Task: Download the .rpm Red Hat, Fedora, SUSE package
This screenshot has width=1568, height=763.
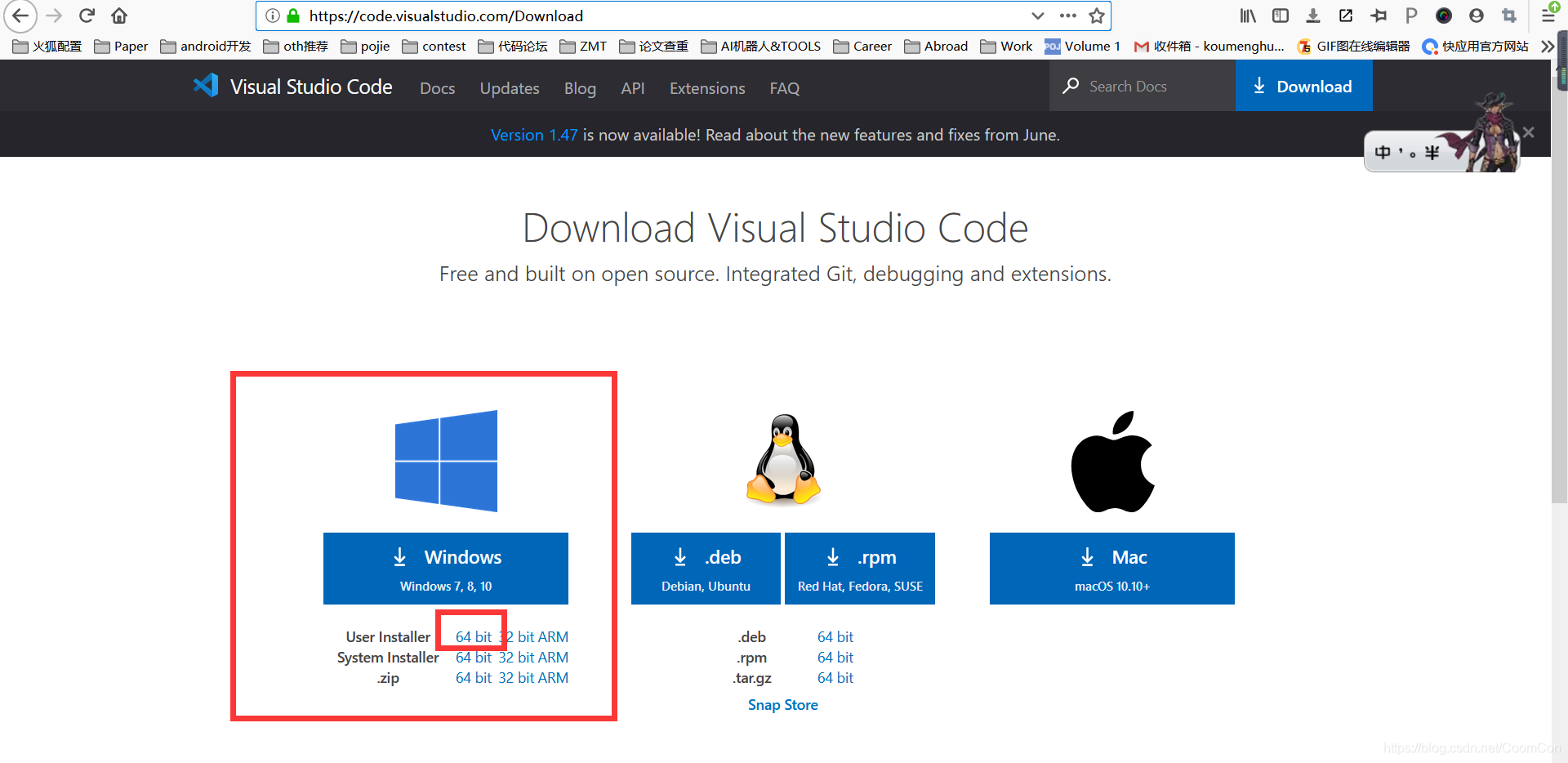Action: point(860,569)
